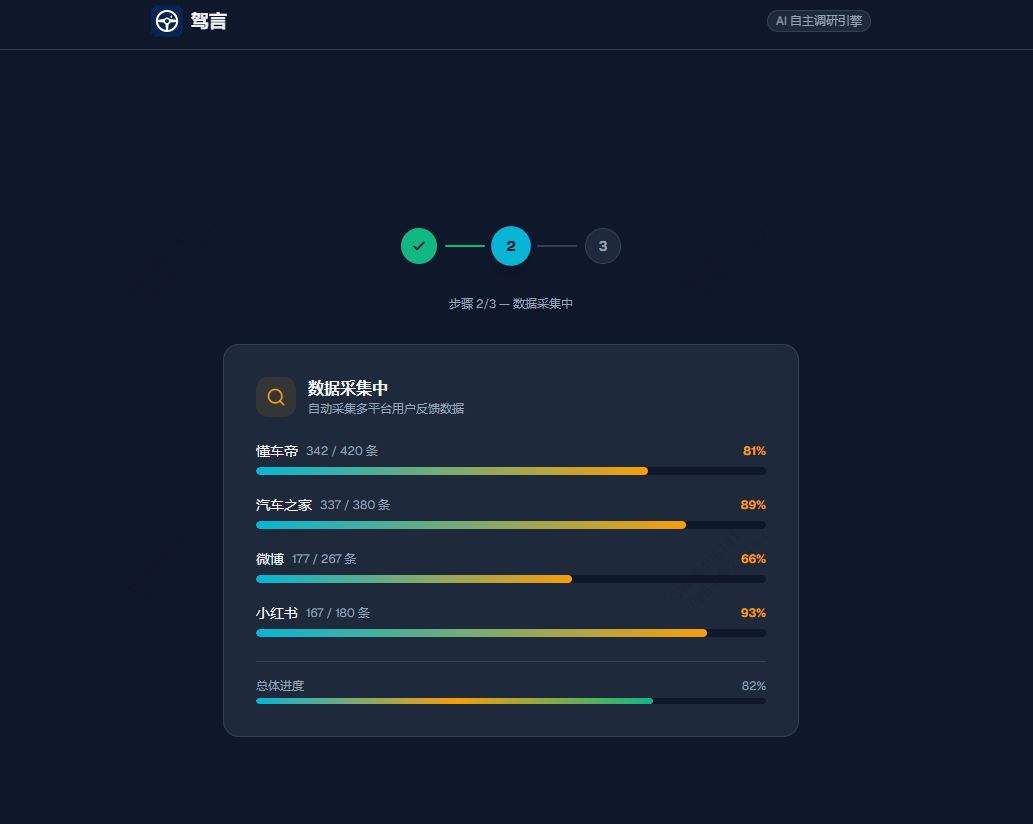Click the 数据采集中 card heading
Viewport: 1033px width, 824px height.
click(348, 388)
